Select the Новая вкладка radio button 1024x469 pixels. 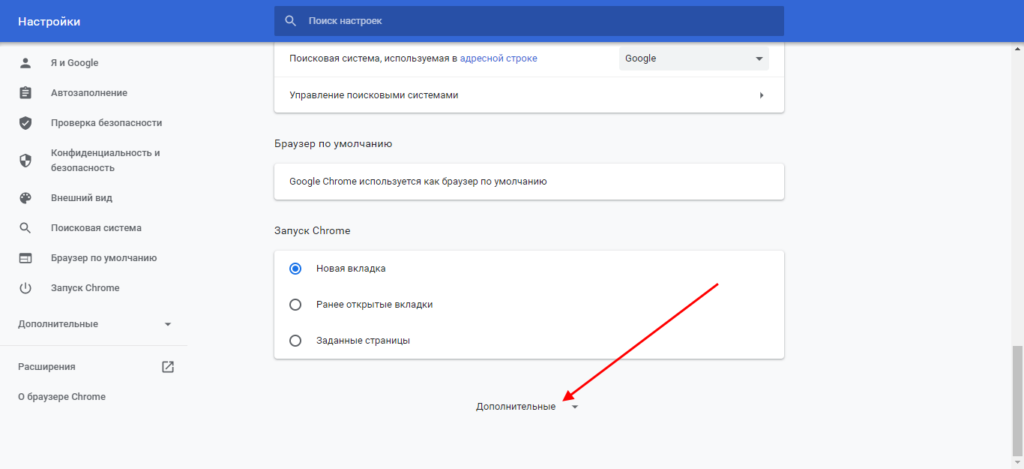tap(295, 269)
